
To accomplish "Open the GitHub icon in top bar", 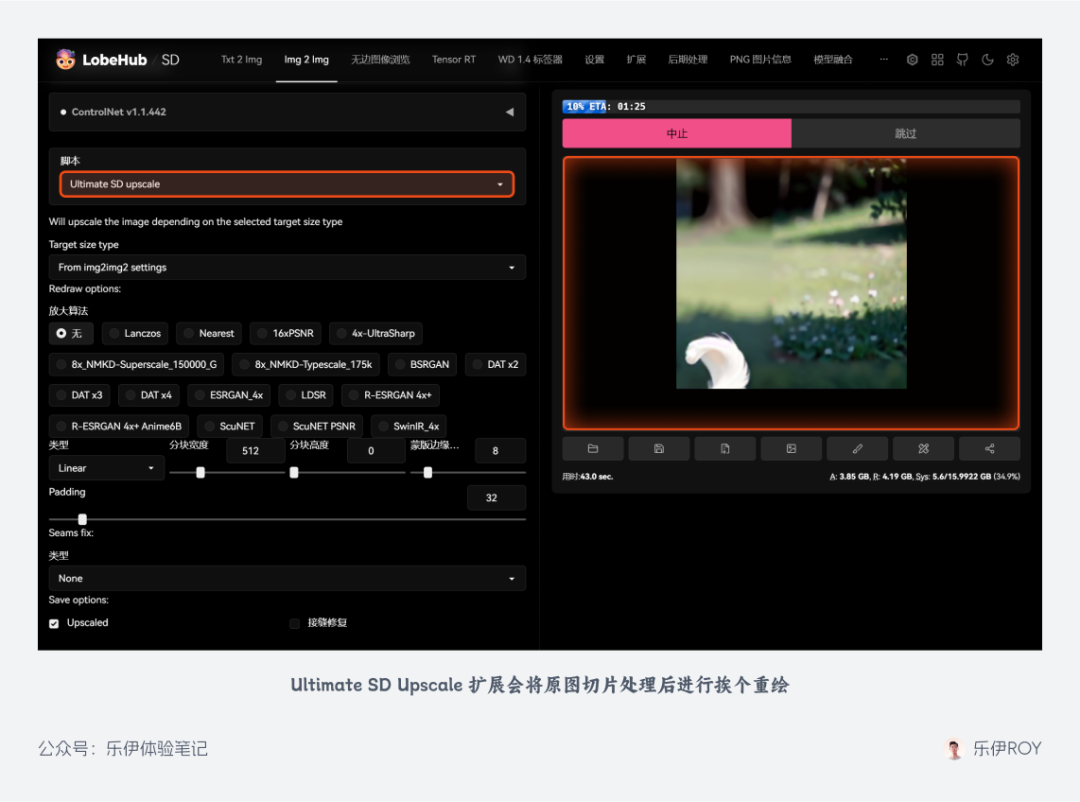I will pos(962,60).
